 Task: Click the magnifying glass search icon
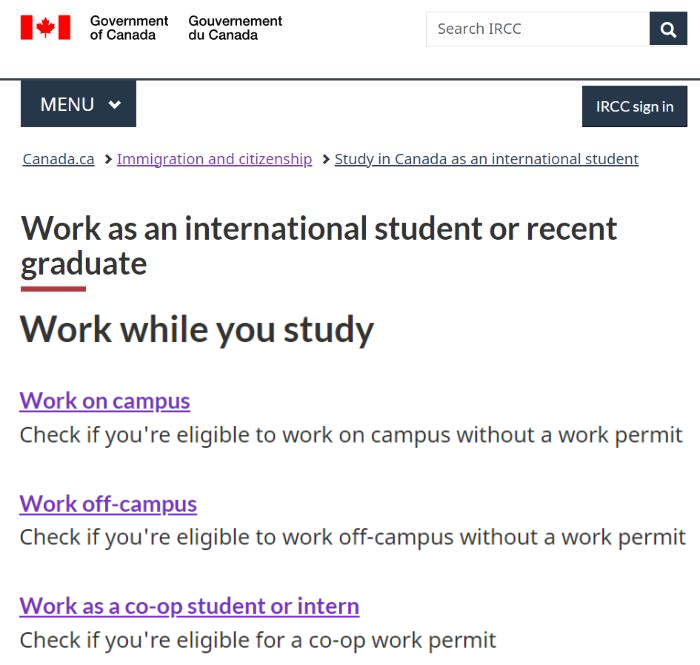point(668,29)
